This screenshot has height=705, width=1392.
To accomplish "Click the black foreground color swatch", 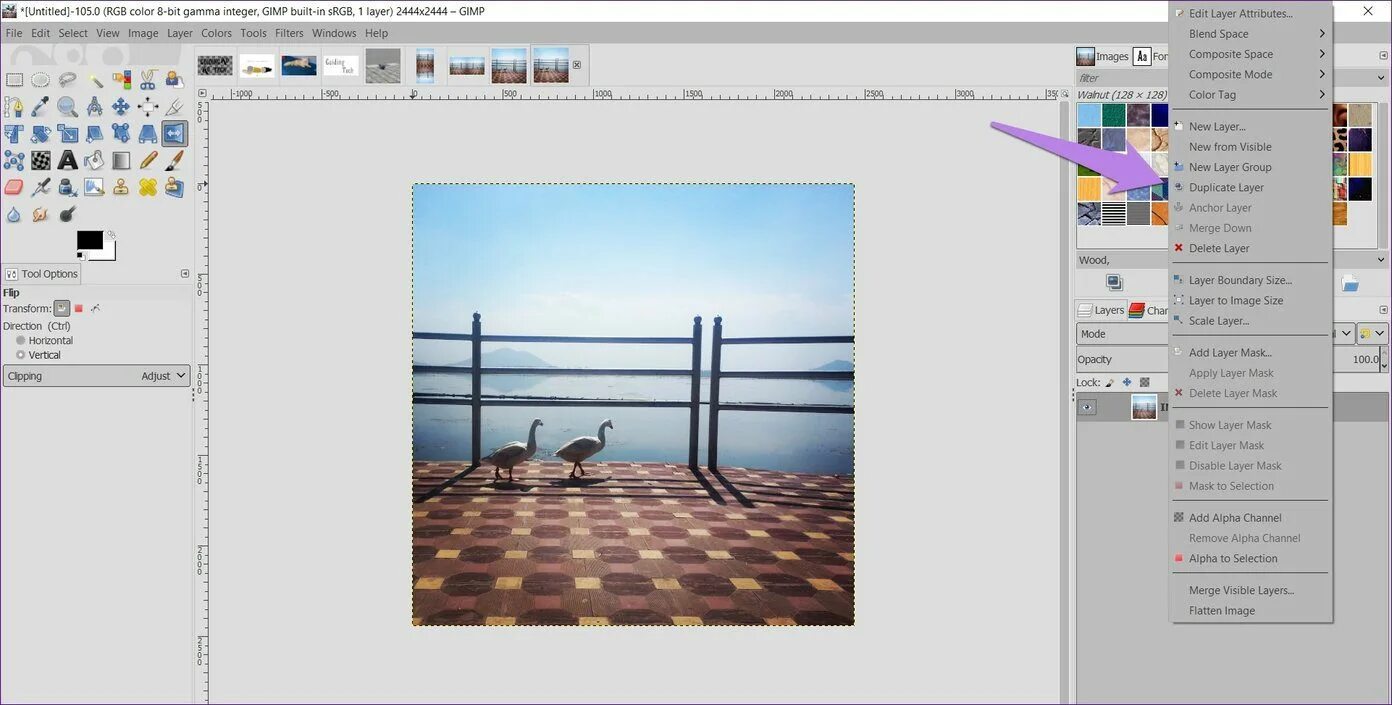I will tap(90, 240).
